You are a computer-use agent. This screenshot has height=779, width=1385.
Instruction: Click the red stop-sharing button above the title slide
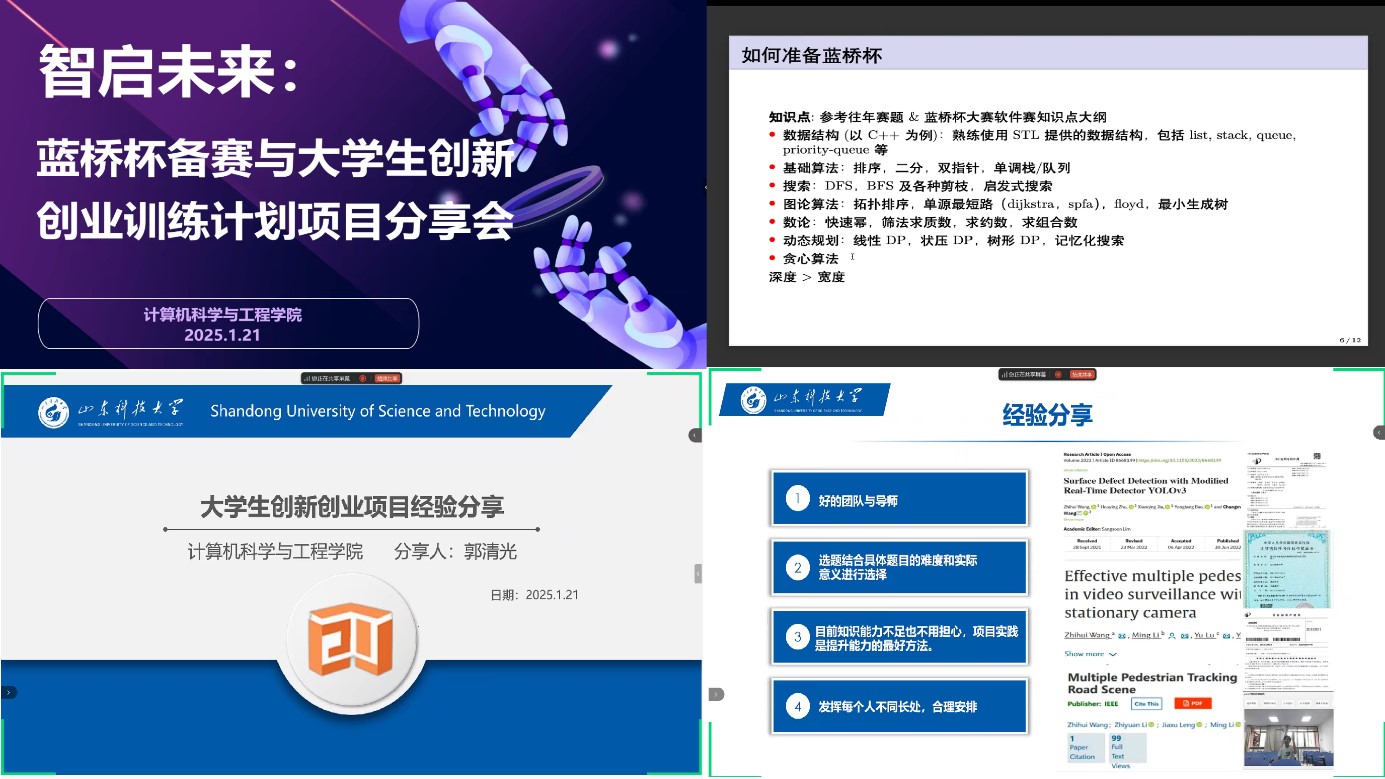387,378
